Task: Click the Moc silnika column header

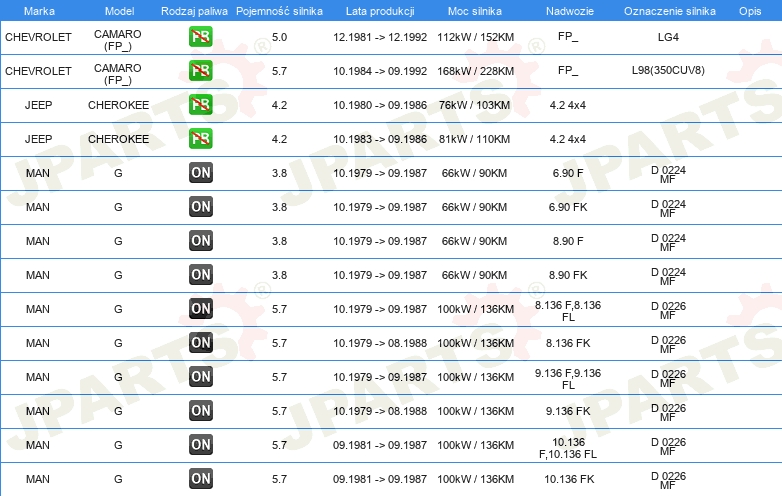Action: pos(474,11)
